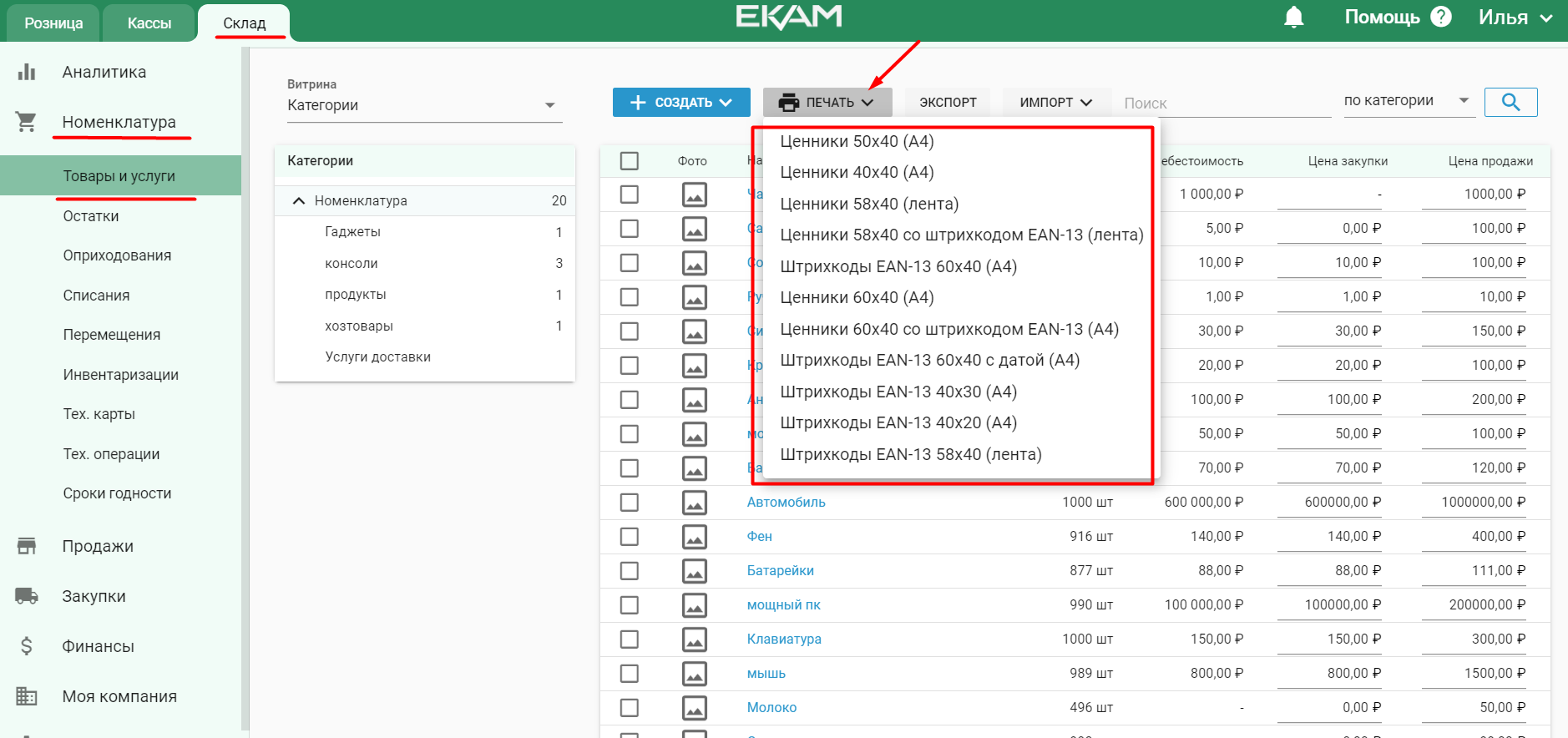Open Сроки годности in the sidebar

(118, 493)
